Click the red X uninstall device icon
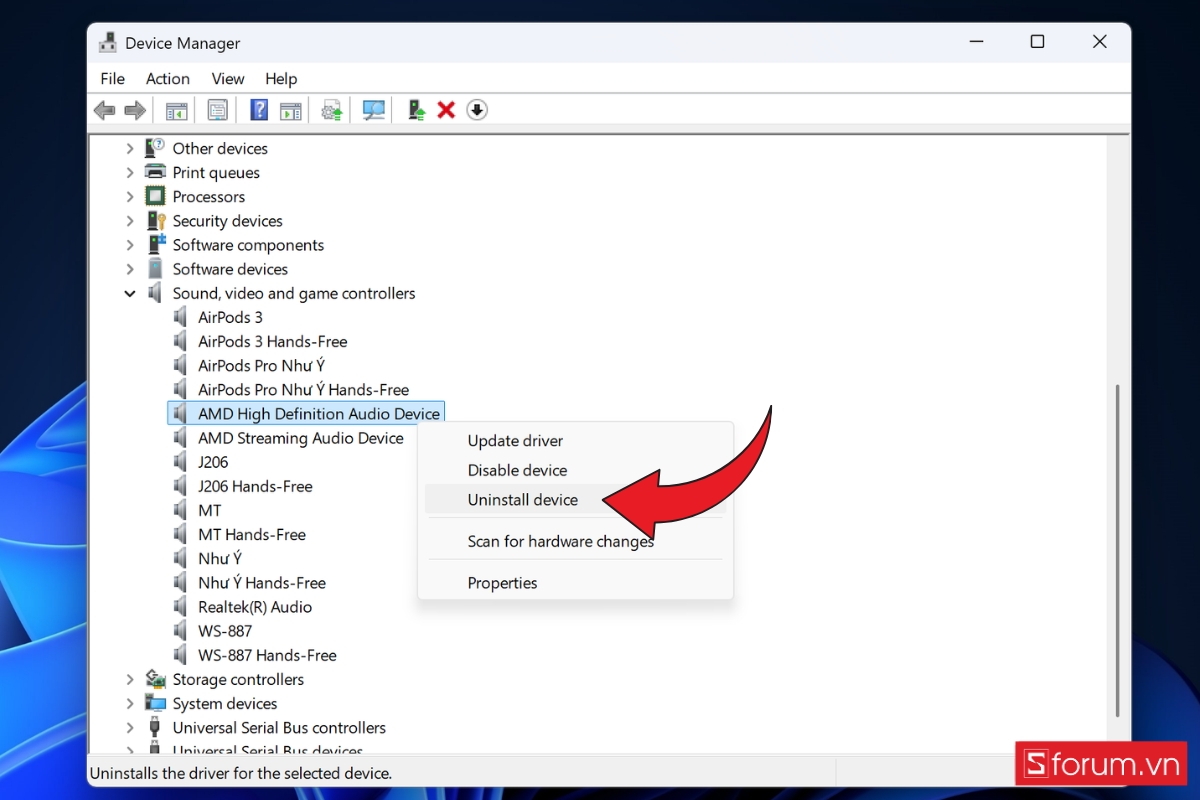Image resolution: width=1200 pixels, height=800 pixels. (446, 110)
